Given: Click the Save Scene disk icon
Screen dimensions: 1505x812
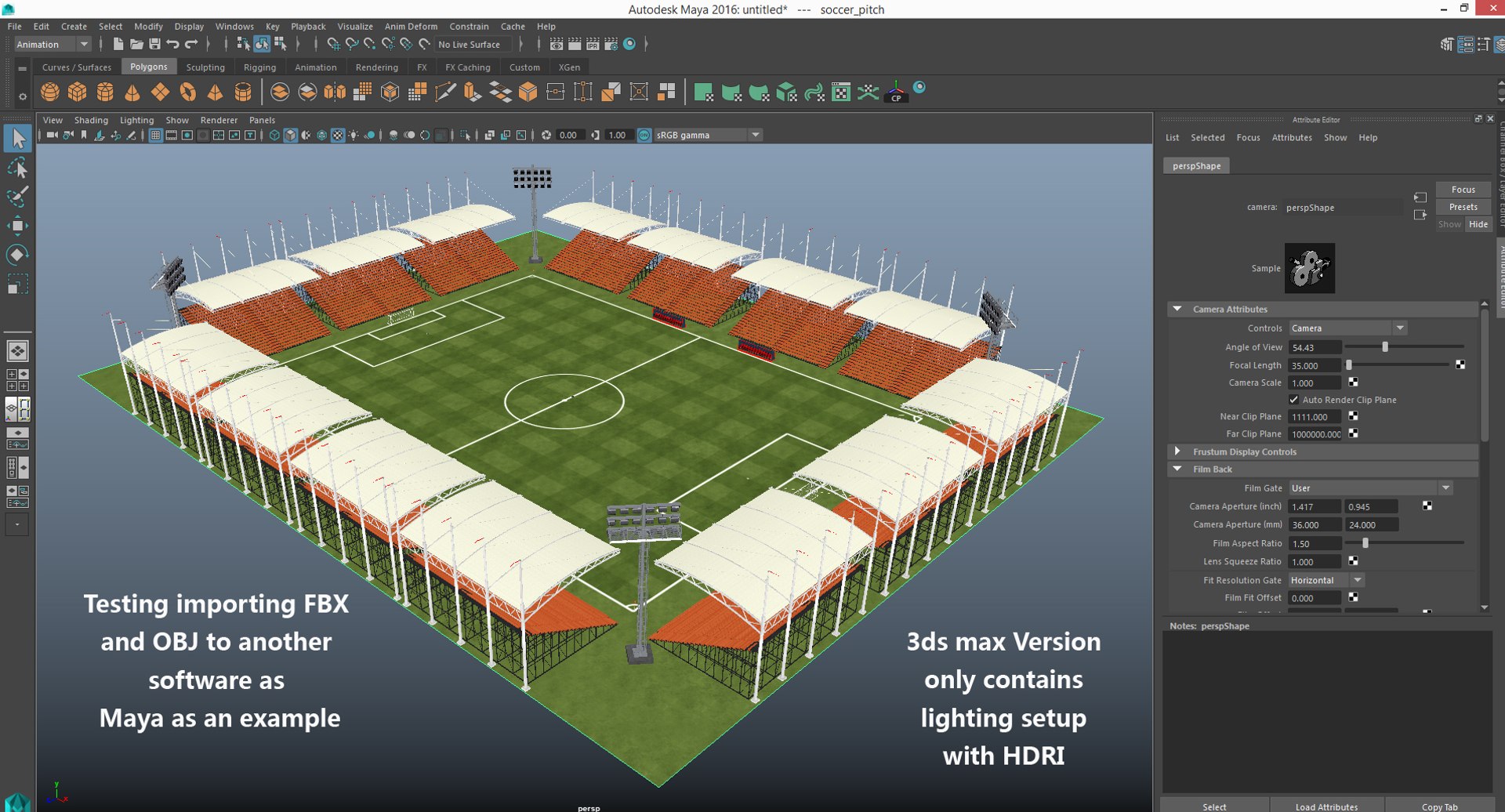Looking at the screenshot, I should click(154, 45).
